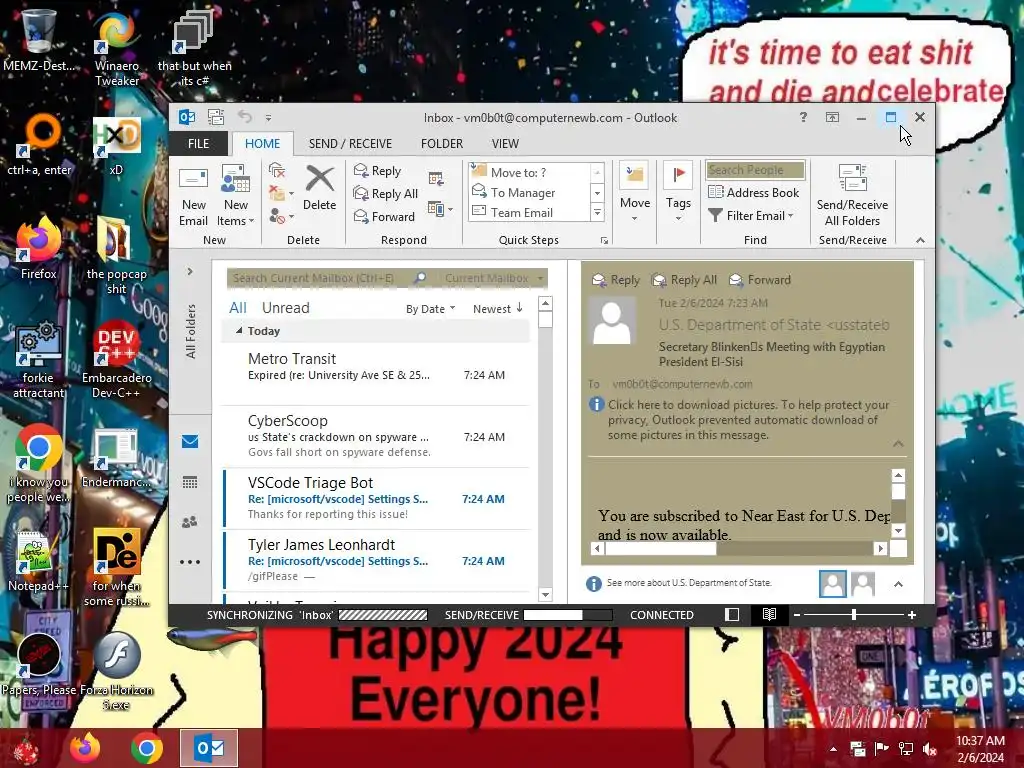Switch to the HOME tab
This screenshot has width=1024, height=768.
(263, 144)
